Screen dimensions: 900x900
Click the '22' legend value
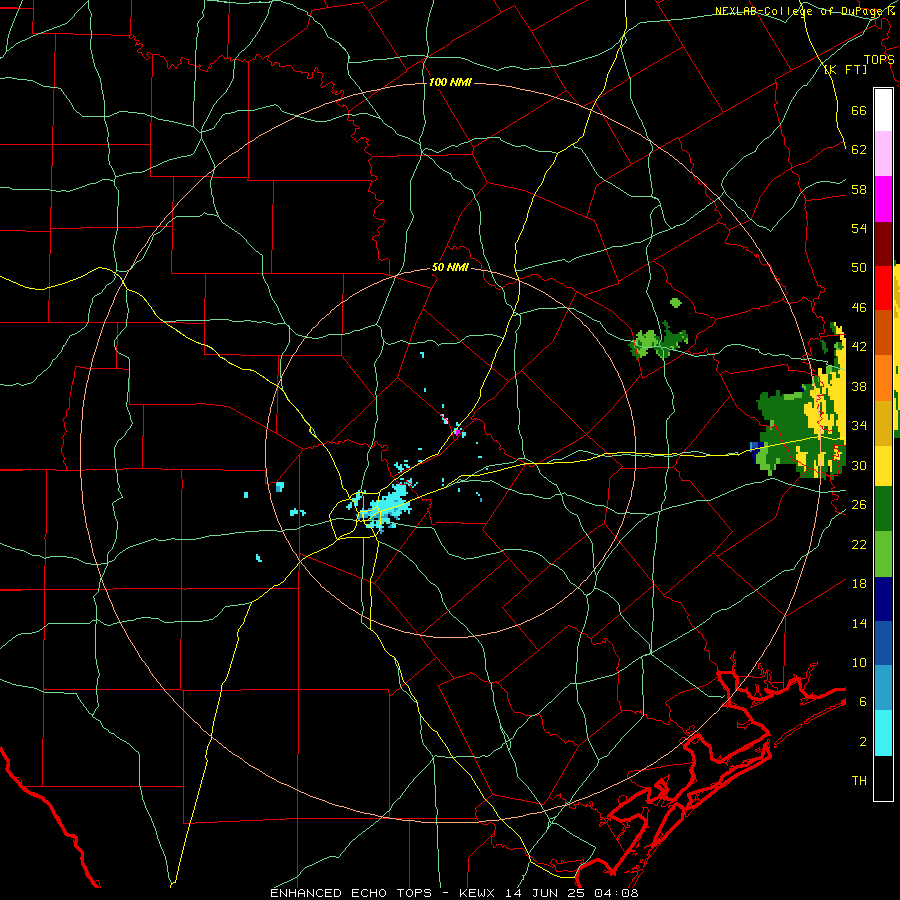[x=859, y=544]
